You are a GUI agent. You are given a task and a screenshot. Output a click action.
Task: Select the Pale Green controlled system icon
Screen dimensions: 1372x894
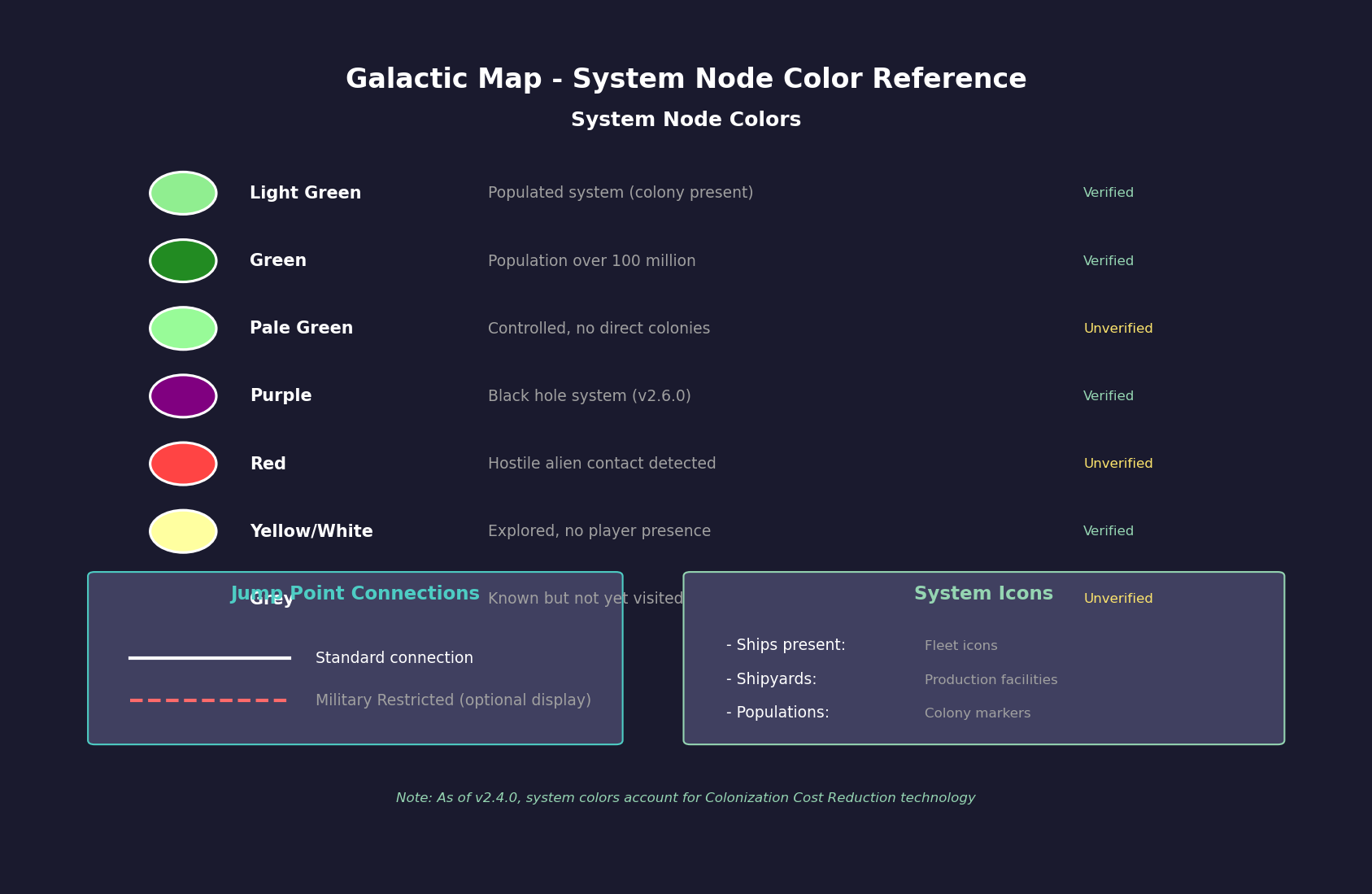(x=182, y=328)
